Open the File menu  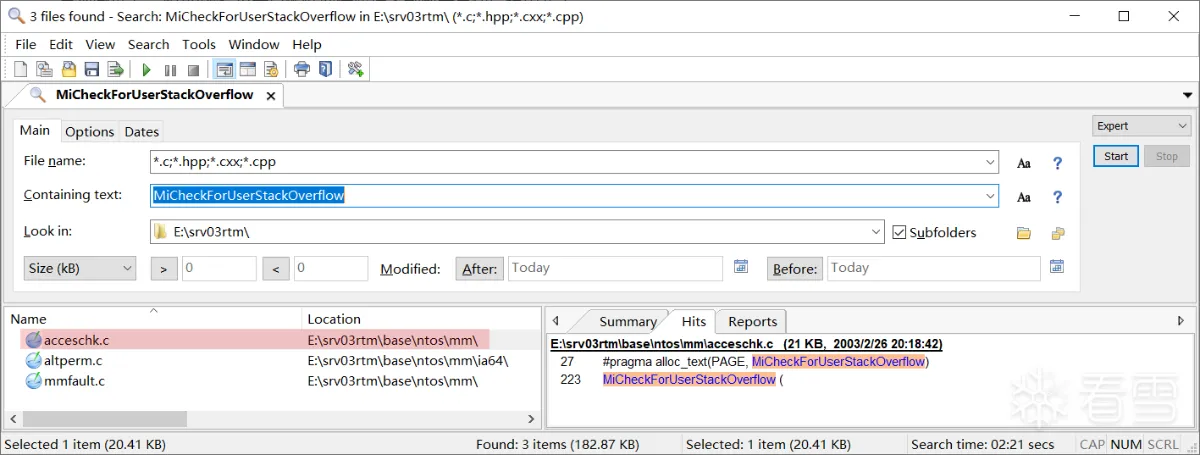[25, 44]
